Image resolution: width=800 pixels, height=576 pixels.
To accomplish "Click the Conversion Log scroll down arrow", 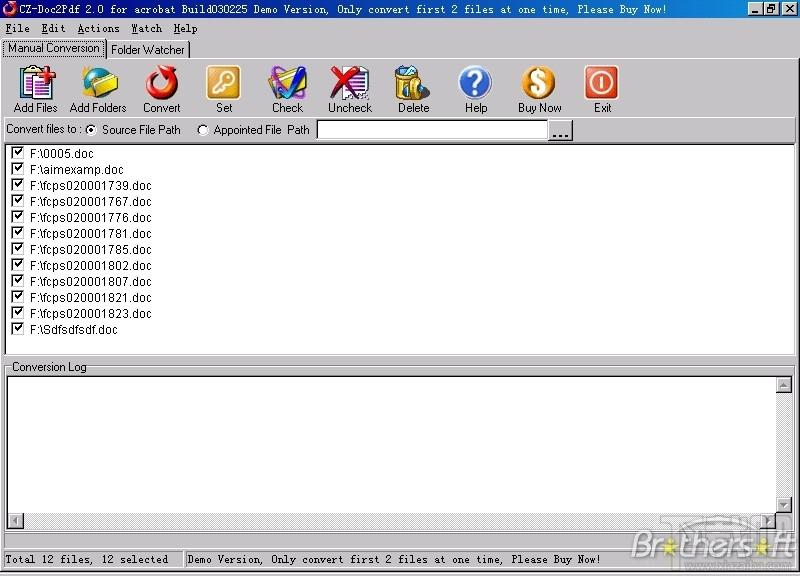I will pyautogui.click(x=783, y=505).
